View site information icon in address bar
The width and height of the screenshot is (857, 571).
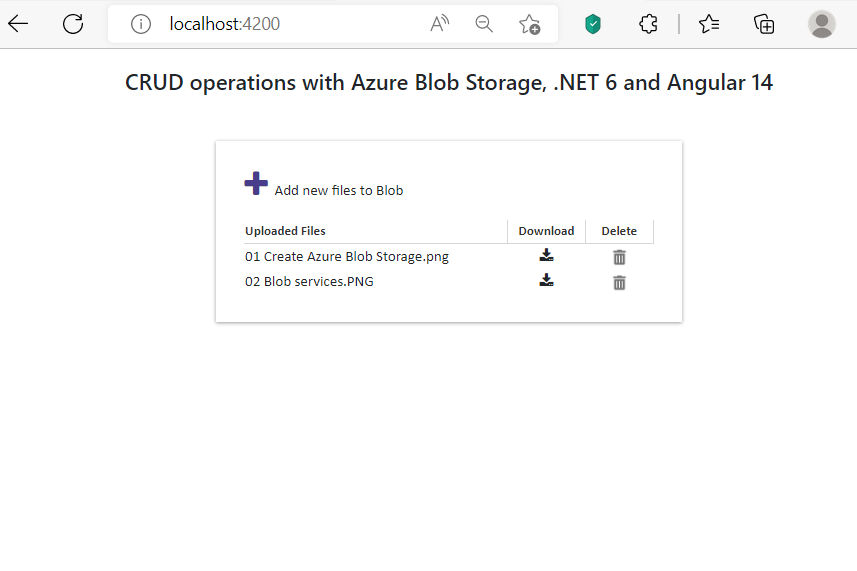(141, 24)
